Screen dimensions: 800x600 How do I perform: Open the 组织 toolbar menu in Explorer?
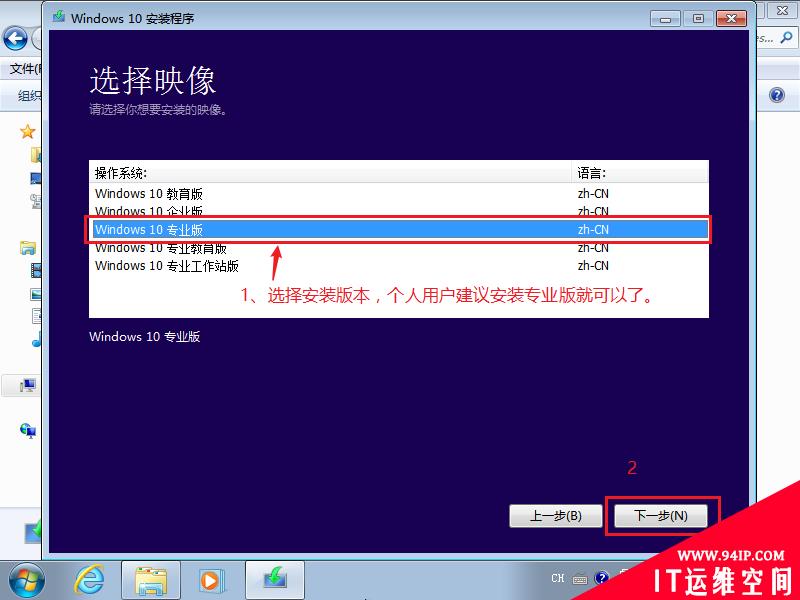[29, 95]
